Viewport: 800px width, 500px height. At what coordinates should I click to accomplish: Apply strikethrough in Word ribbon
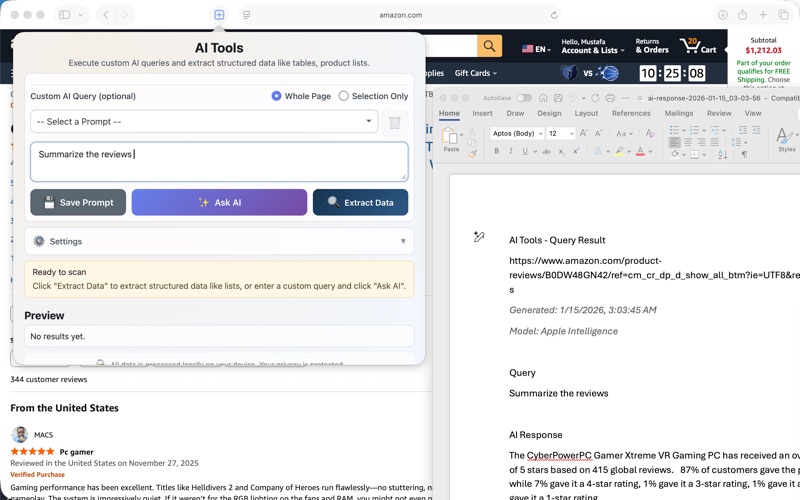click(x=546, y=151)
